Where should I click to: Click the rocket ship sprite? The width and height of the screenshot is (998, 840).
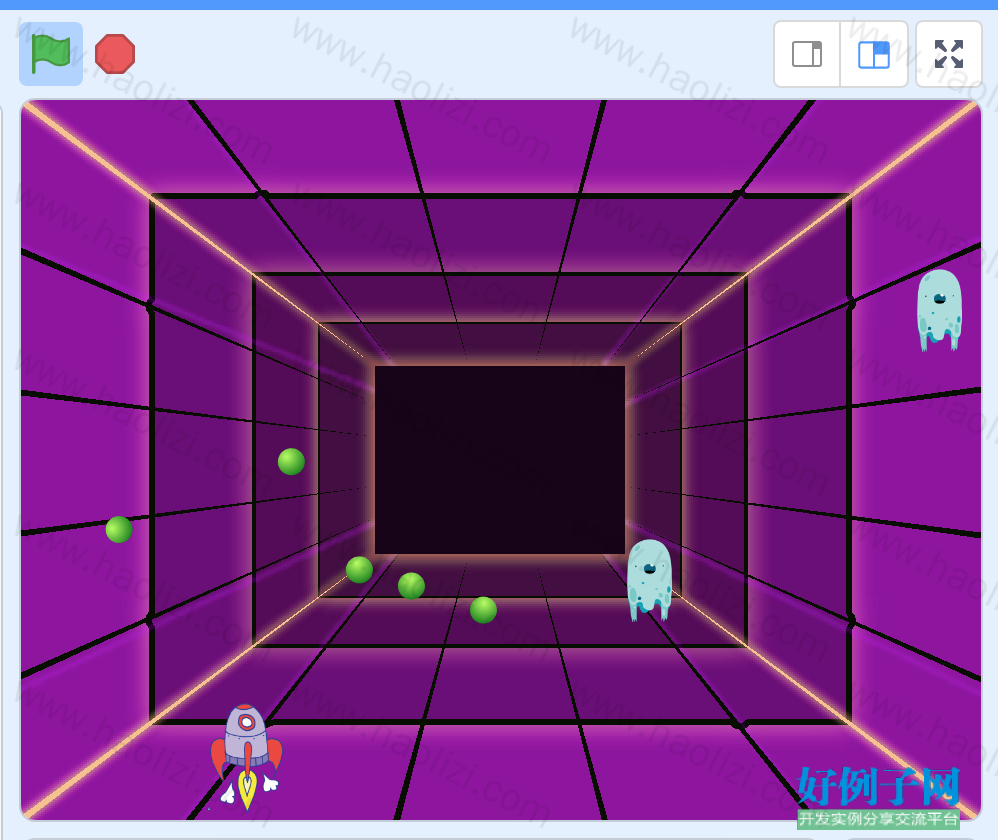(247, 756)
